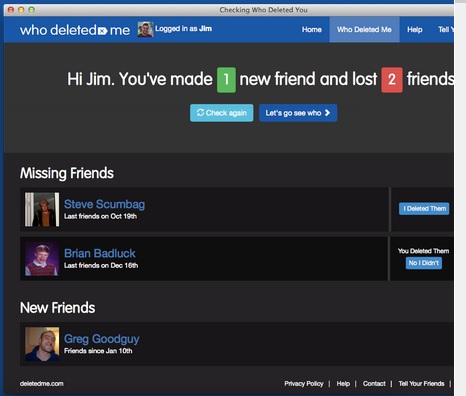The height and width of the screenshot is (396, 466).
Task: Click the deletedme.com footer link
Action: pos(42,384)
